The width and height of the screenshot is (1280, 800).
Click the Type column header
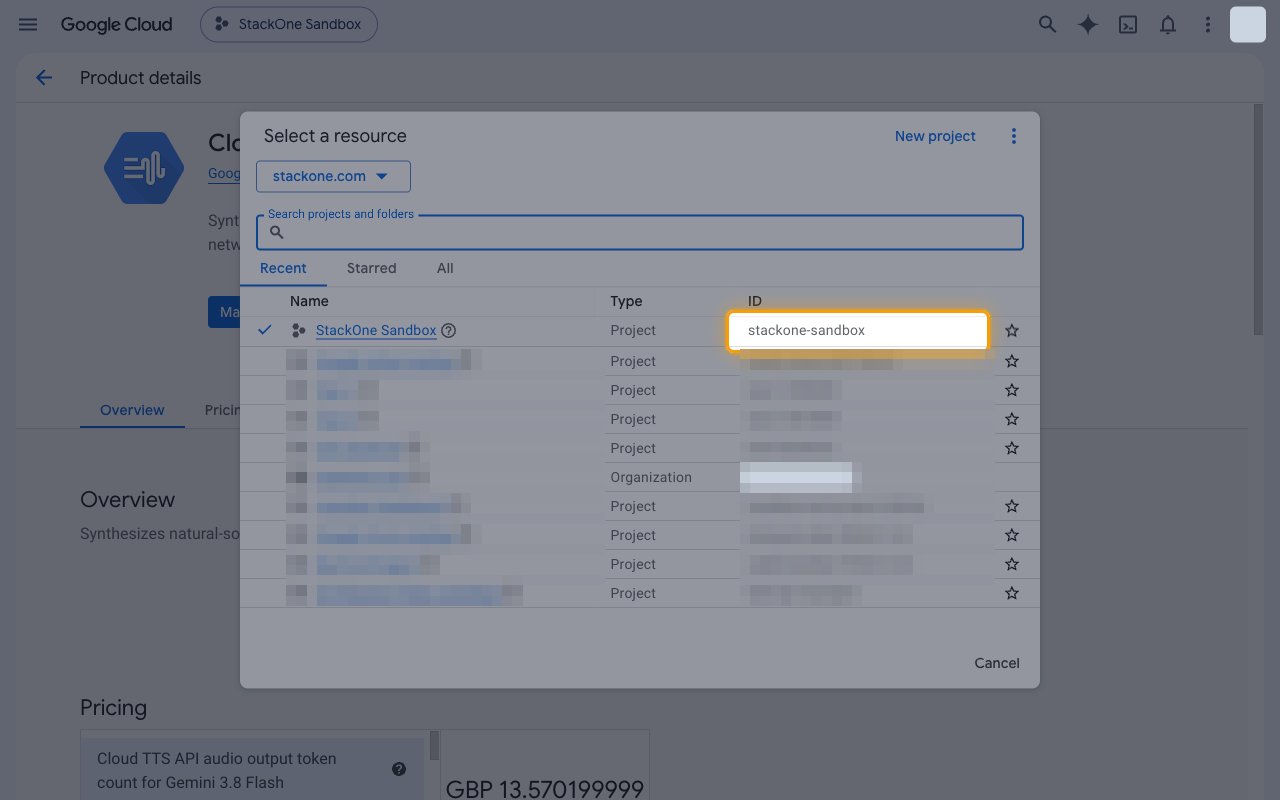626,301
